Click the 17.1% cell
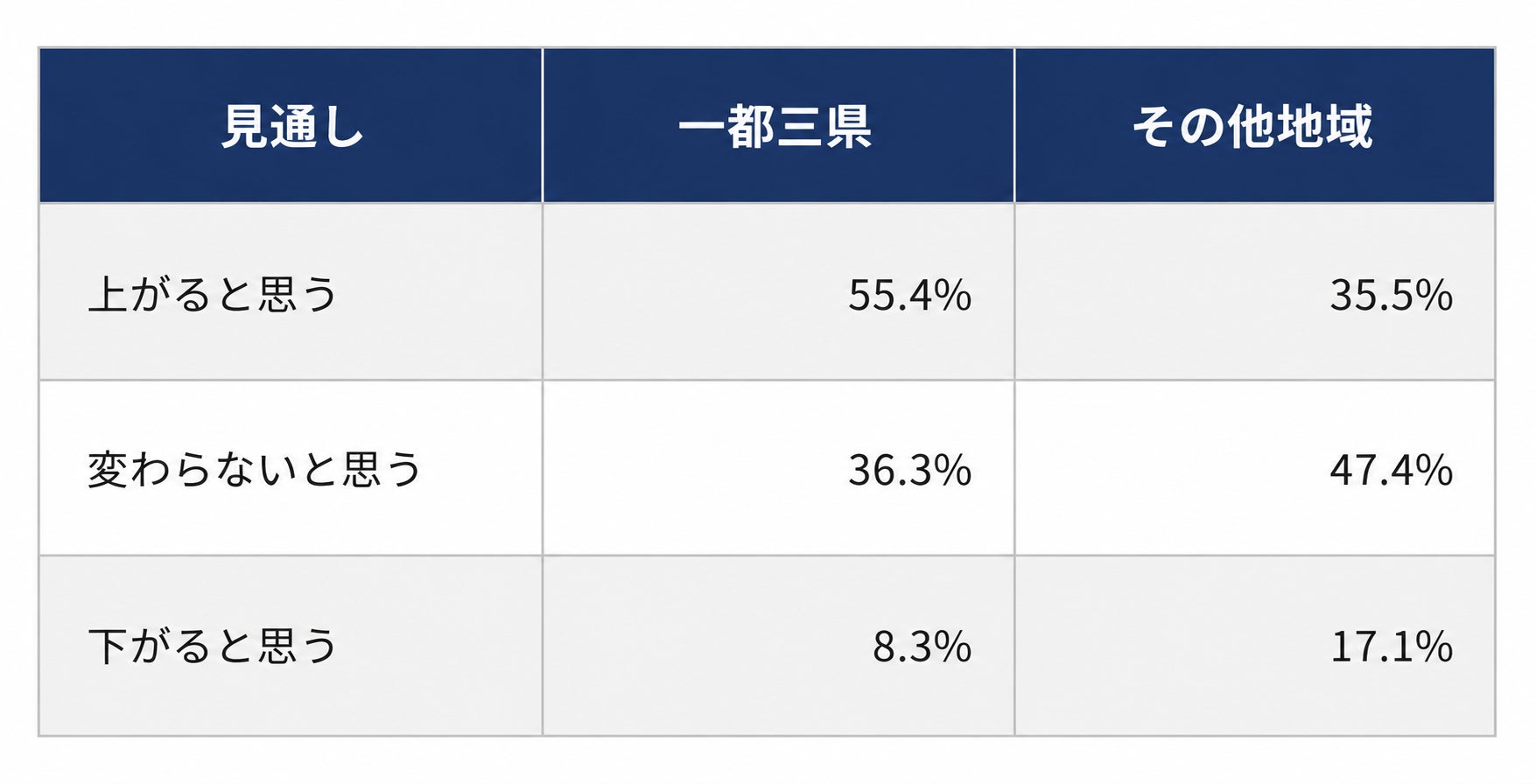 (x=1392, y=647)
